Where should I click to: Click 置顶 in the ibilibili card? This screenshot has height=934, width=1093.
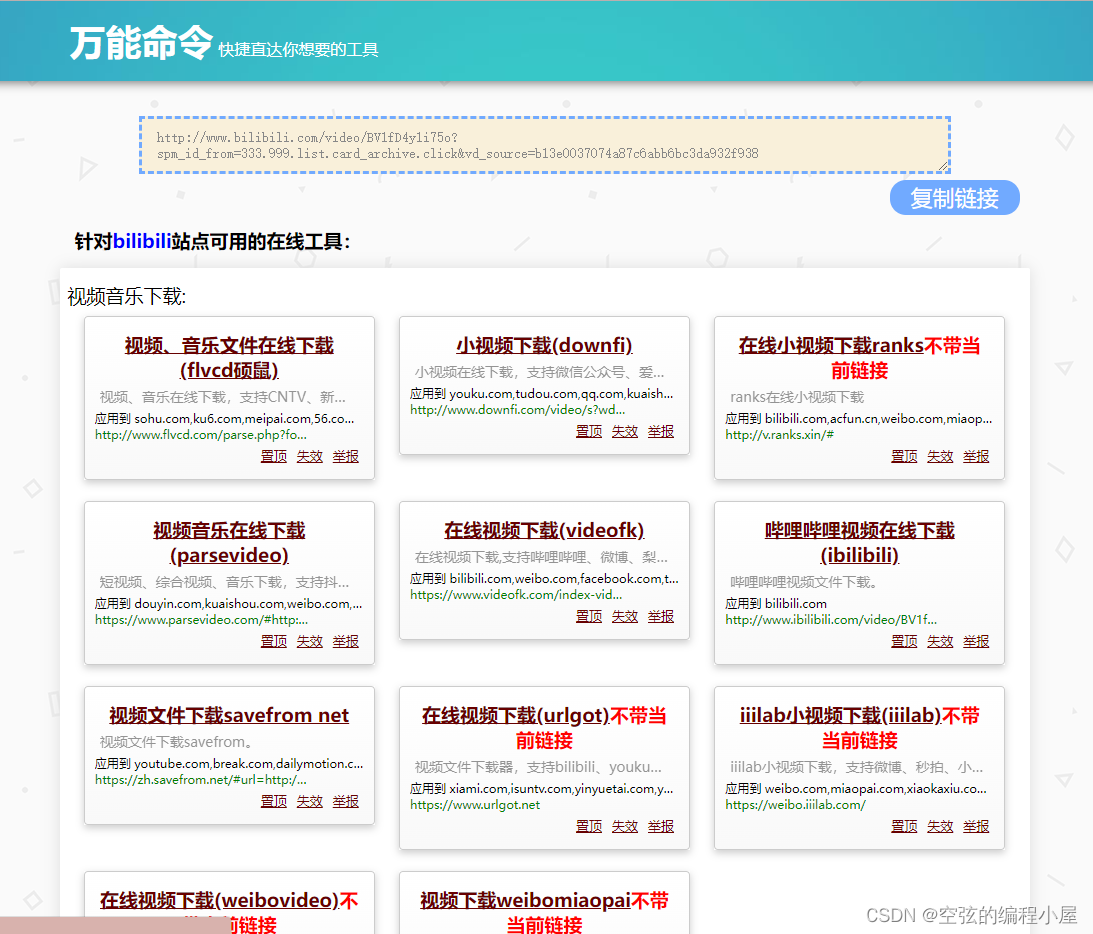point(904,641)
